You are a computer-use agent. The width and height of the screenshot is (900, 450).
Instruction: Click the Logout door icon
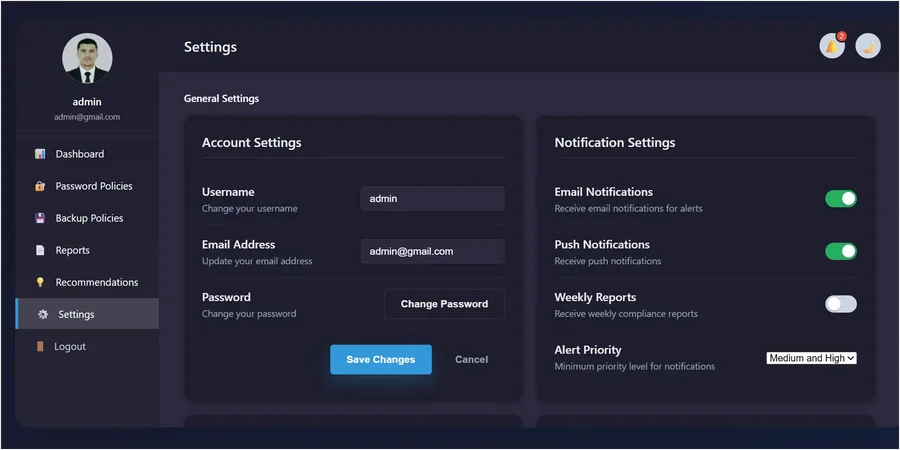coord(40,347)
